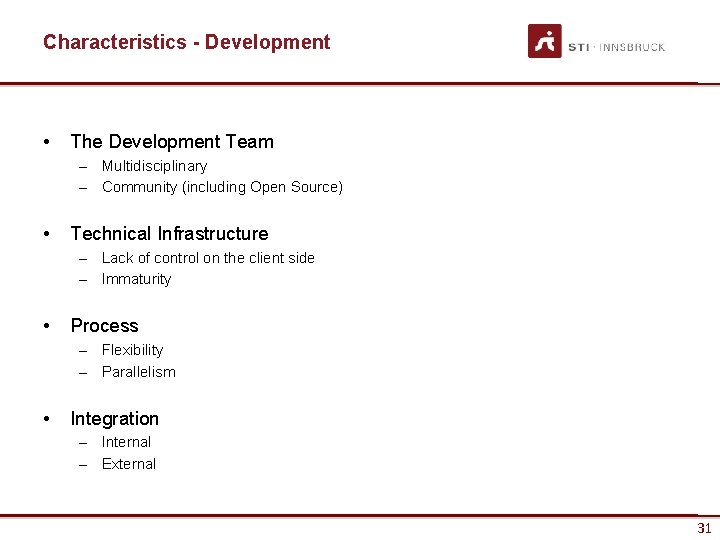Select the slide title 'Characteristics - Development'

(x=186, y=42)
